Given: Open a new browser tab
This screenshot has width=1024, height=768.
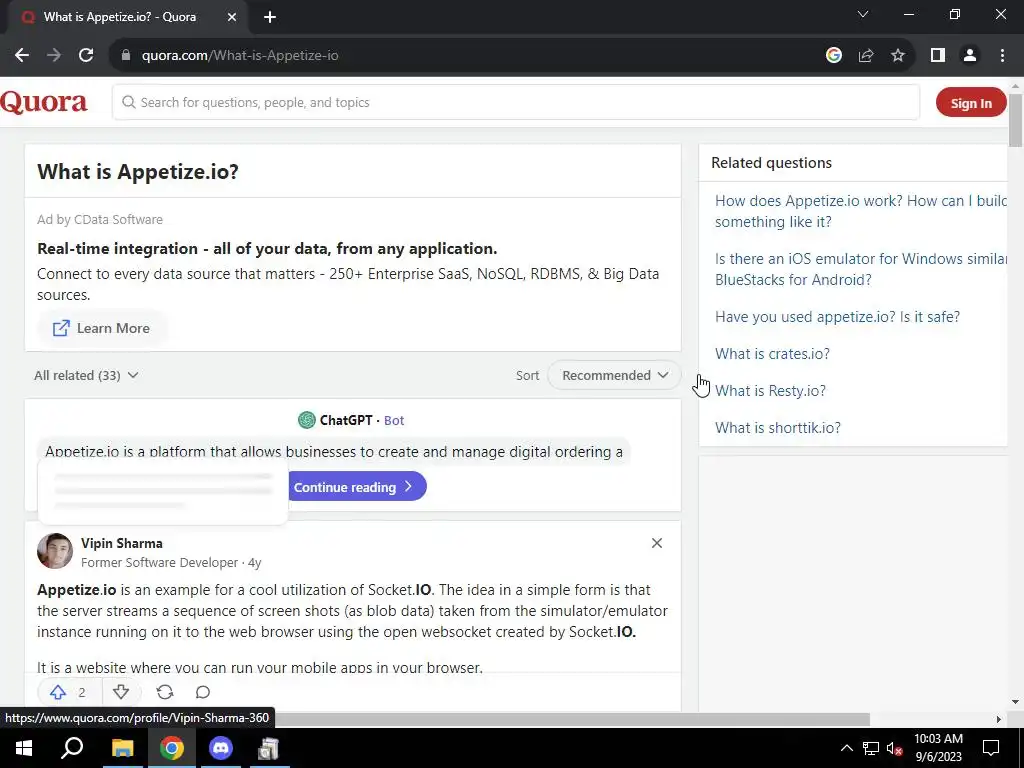Looking at the screenshot, I should [x=270, y=18].
